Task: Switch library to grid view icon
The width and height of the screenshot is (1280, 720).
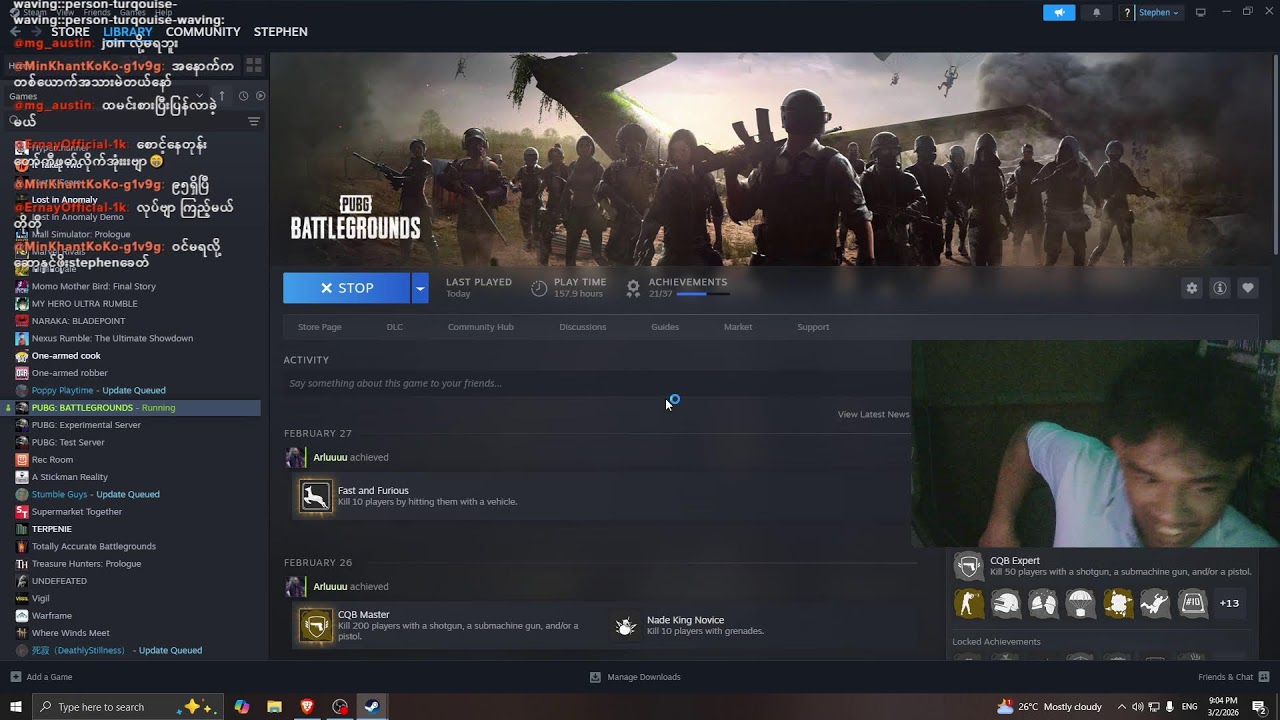Action: tap(254, 65)
